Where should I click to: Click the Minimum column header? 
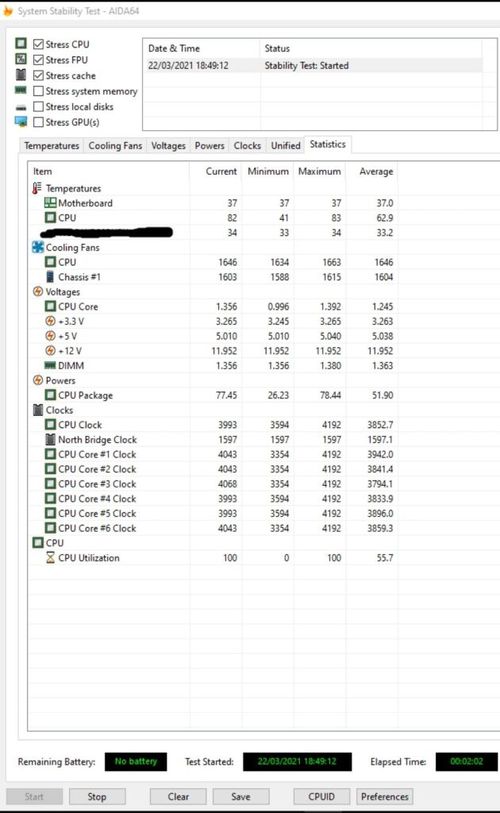(x=268, y=171)
